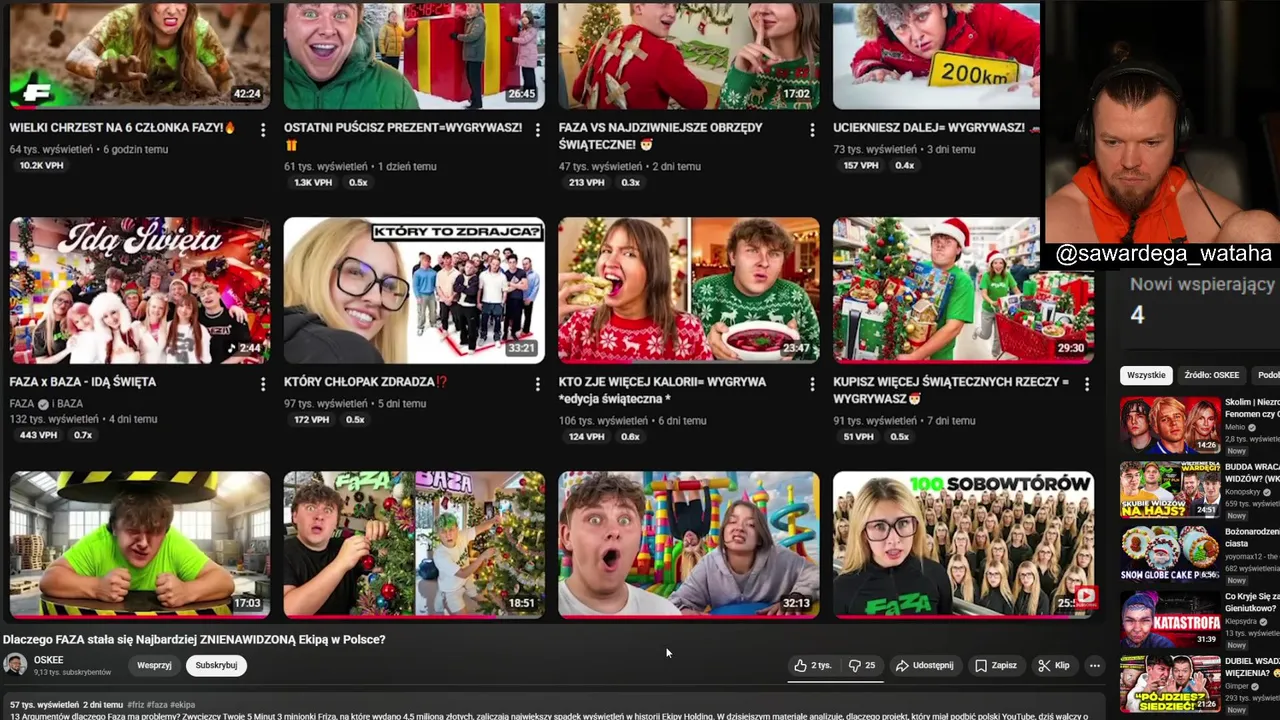Click FAZA channel name under Idą Święta video
This screenshot has width=1280, height=720.
pyautogui.click(x=22, y=403)
